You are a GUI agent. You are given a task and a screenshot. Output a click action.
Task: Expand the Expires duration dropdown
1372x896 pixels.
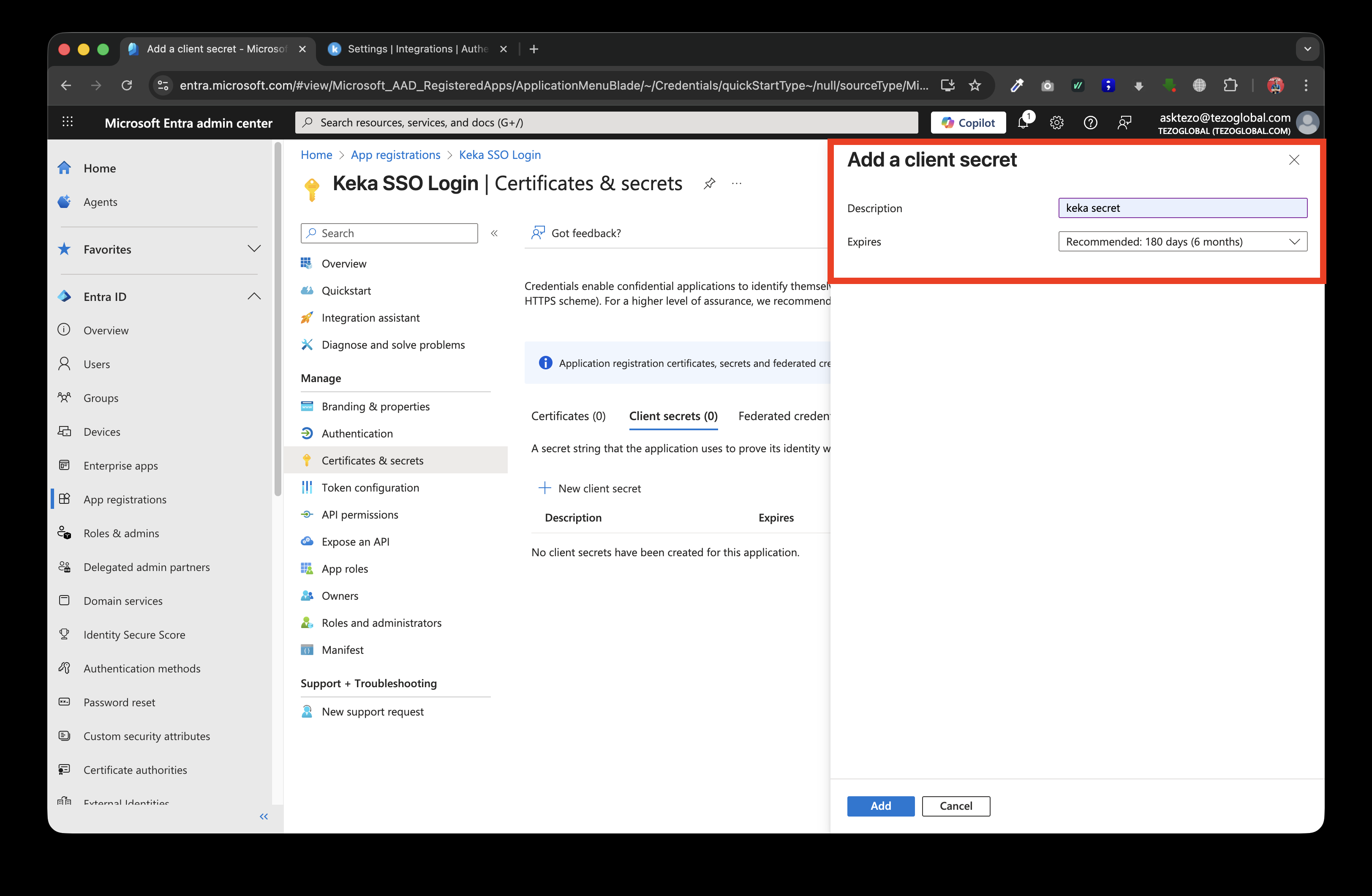[x=1182, y=242]
